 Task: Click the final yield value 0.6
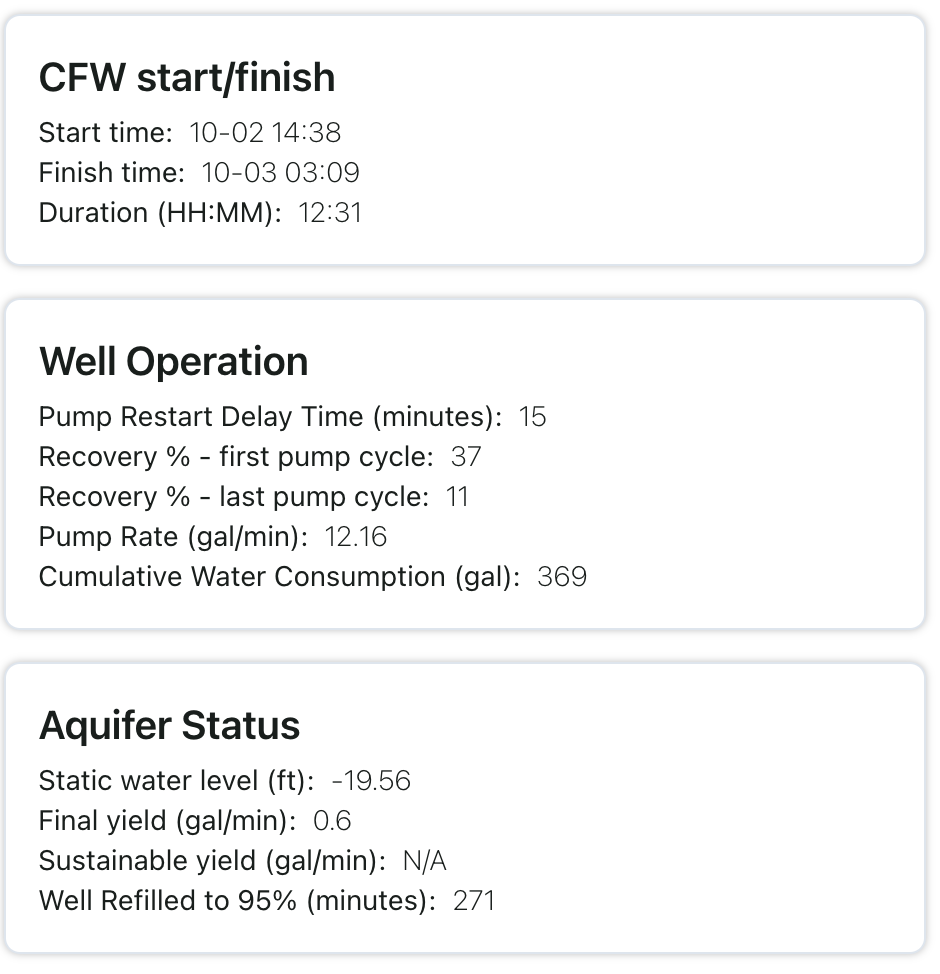click(x=332, y=821)
